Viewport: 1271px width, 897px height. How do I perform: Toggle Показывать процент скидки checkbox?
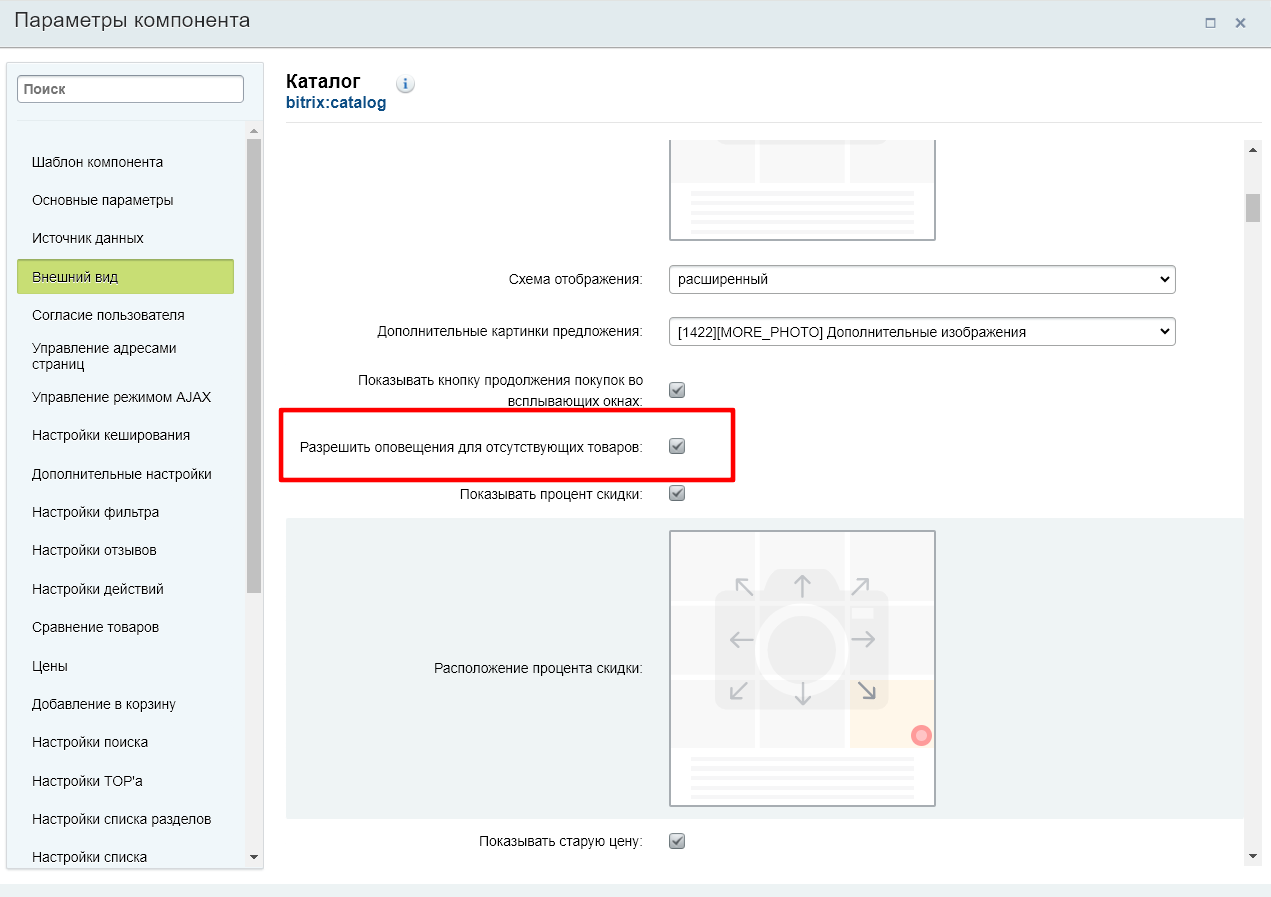tap(677, 493)
